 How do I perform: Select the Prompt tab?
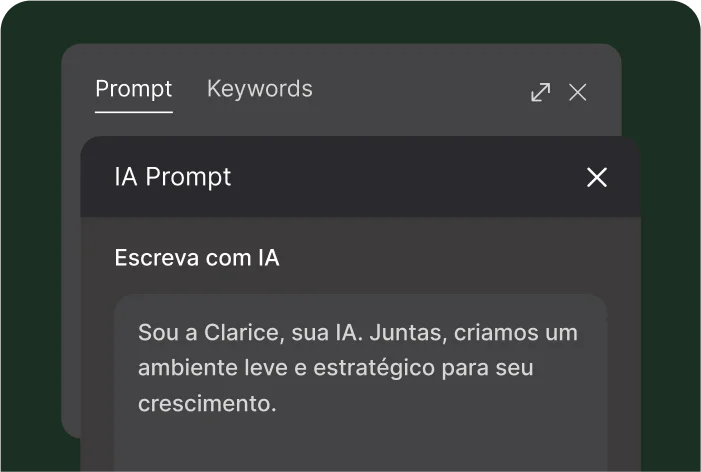point(134,89)
